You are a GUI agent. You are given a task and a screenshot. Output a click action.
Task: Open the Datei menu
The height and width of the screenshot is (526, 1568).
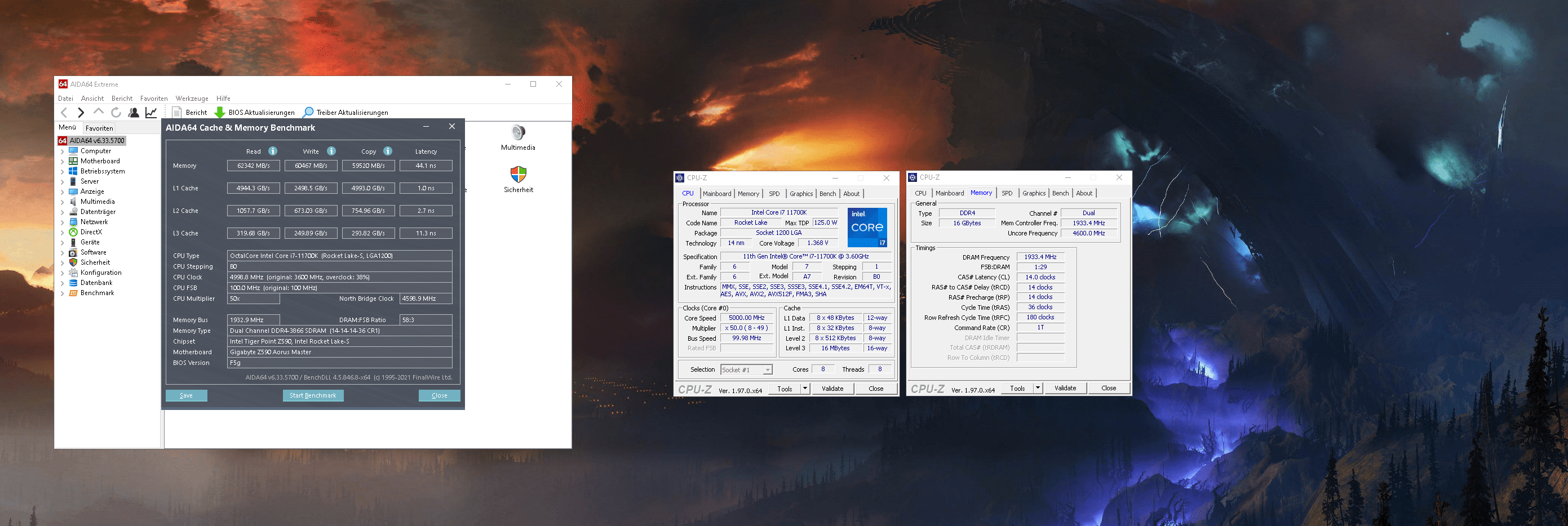pyautogui.click(x=65, y=99)
